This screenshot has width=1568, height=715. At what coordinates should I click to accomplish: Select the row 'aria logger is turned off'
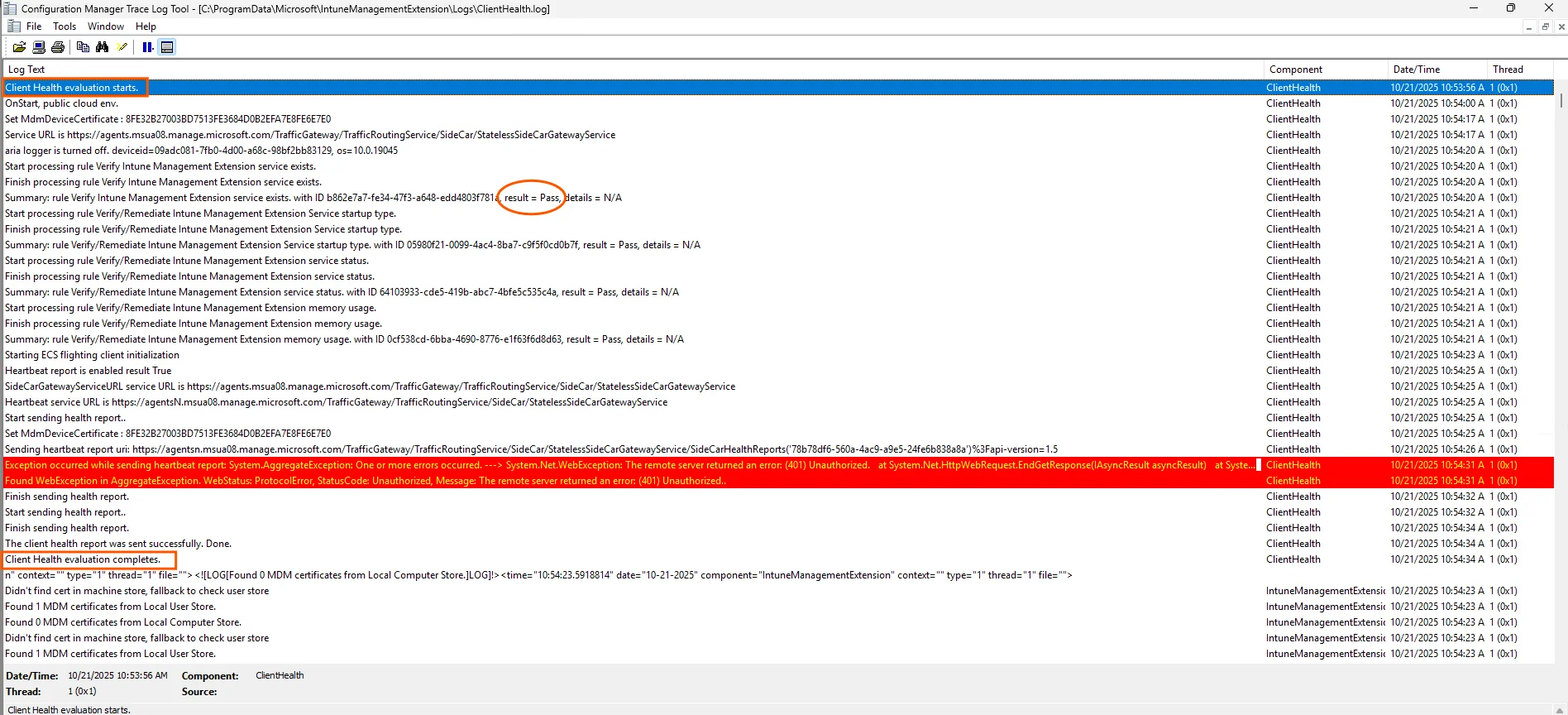coord(778,151)
